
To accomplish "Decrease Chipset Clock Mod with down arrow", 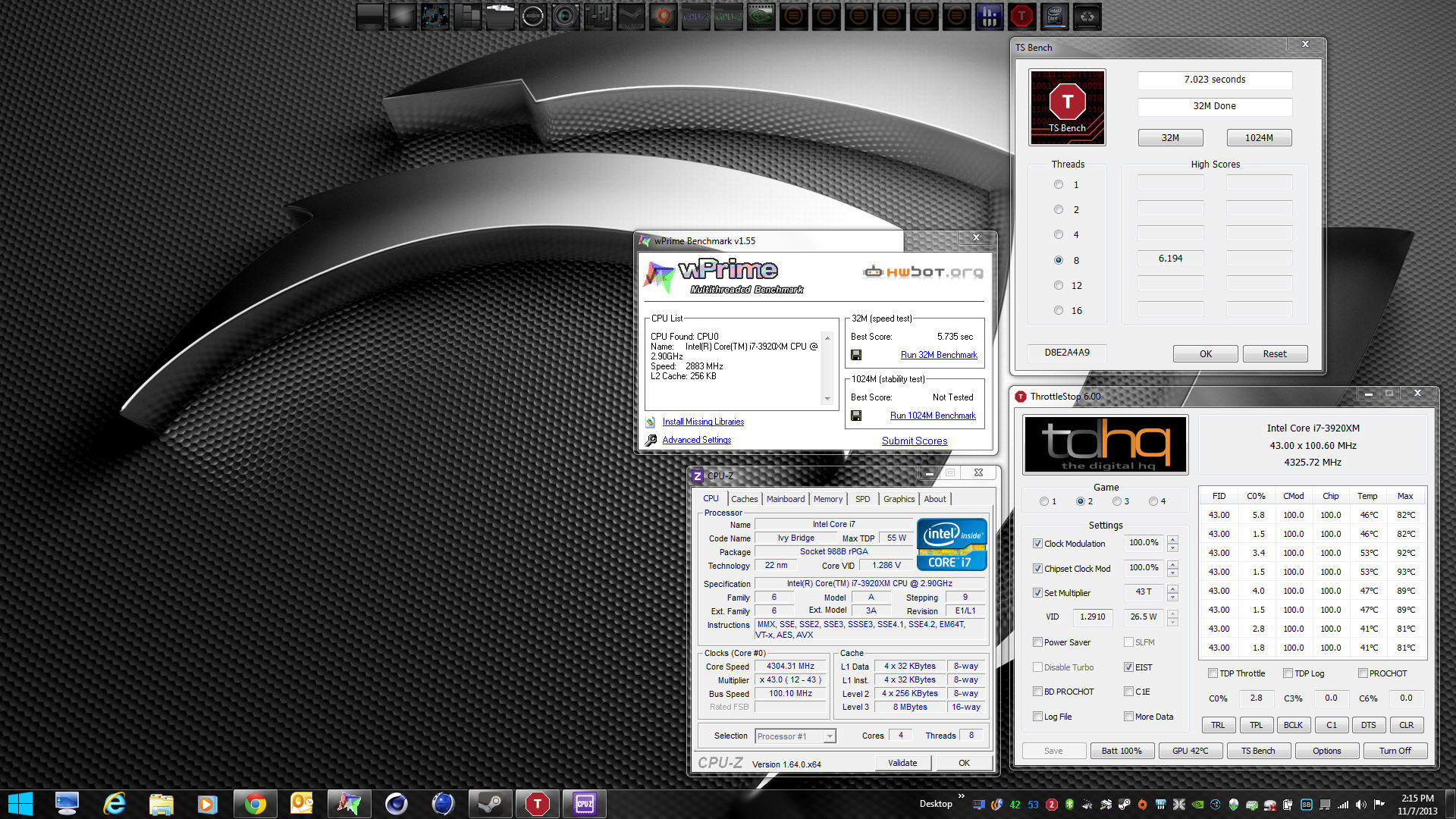I will [1172, 573].
